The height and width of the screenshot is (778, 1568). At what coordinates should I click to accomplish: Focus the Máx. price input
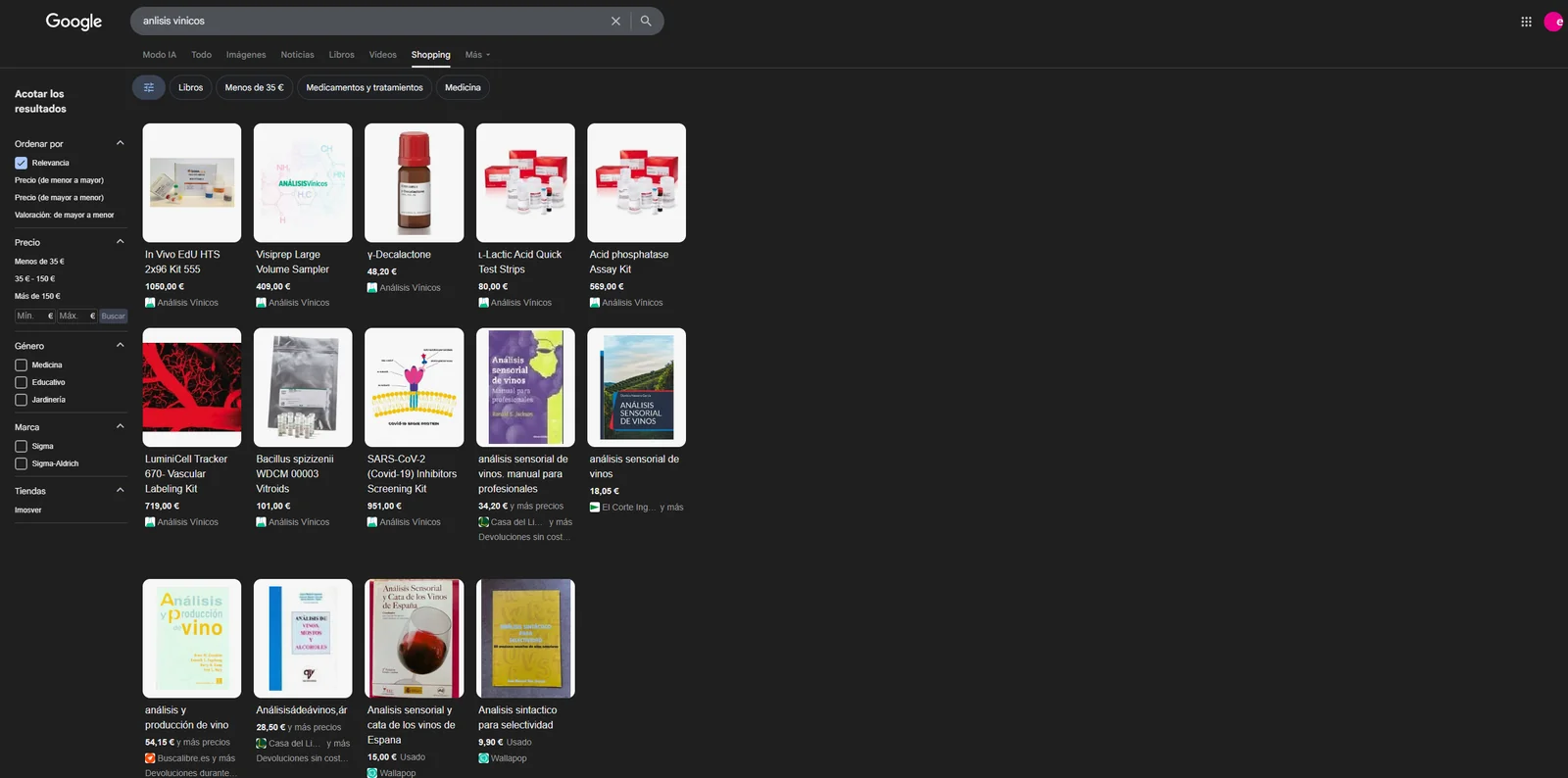(x=76, y=316)
